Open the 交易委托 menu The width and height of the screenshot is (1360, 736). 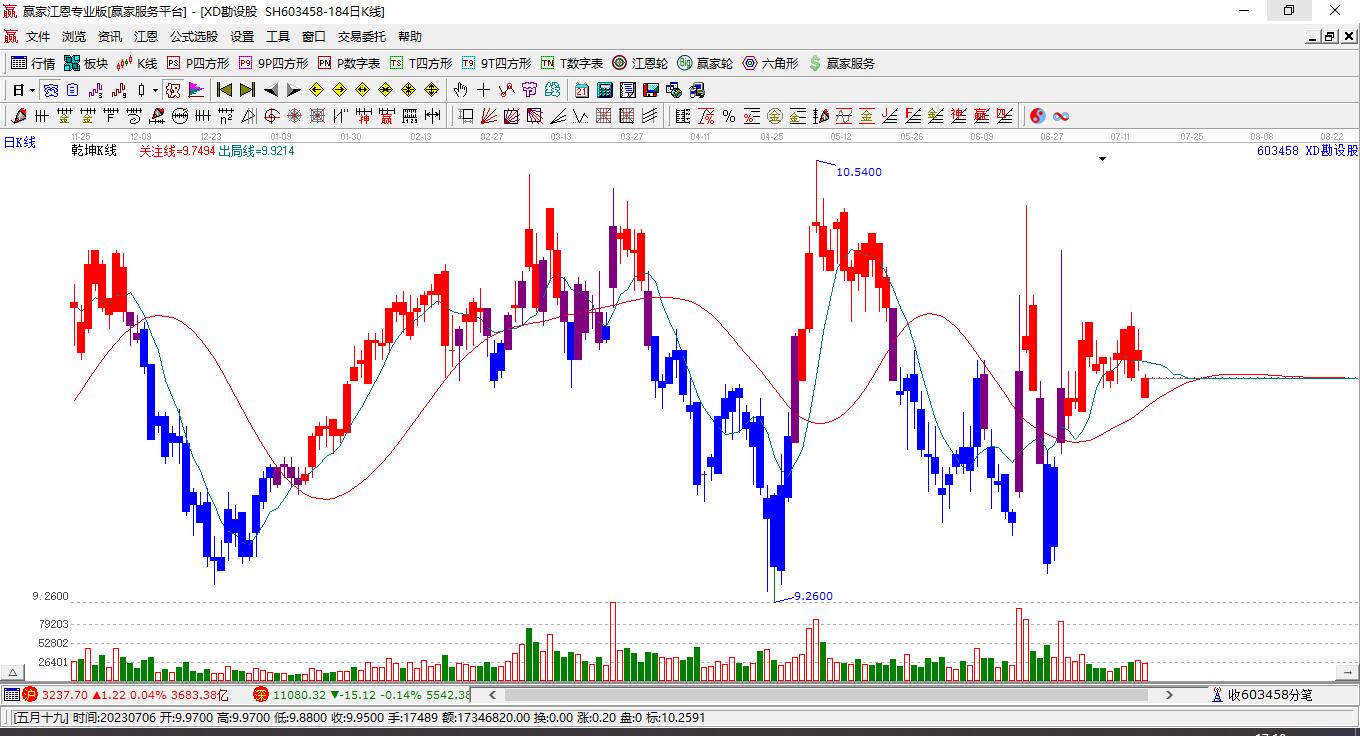point(361,37)
